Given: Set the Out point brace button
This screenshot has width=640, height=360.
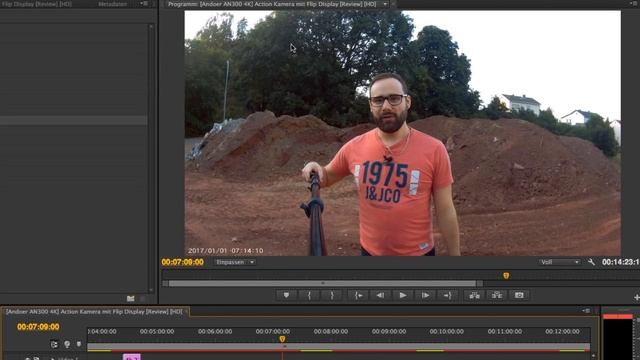Looking at the screenshot, I should pos(332,295).
